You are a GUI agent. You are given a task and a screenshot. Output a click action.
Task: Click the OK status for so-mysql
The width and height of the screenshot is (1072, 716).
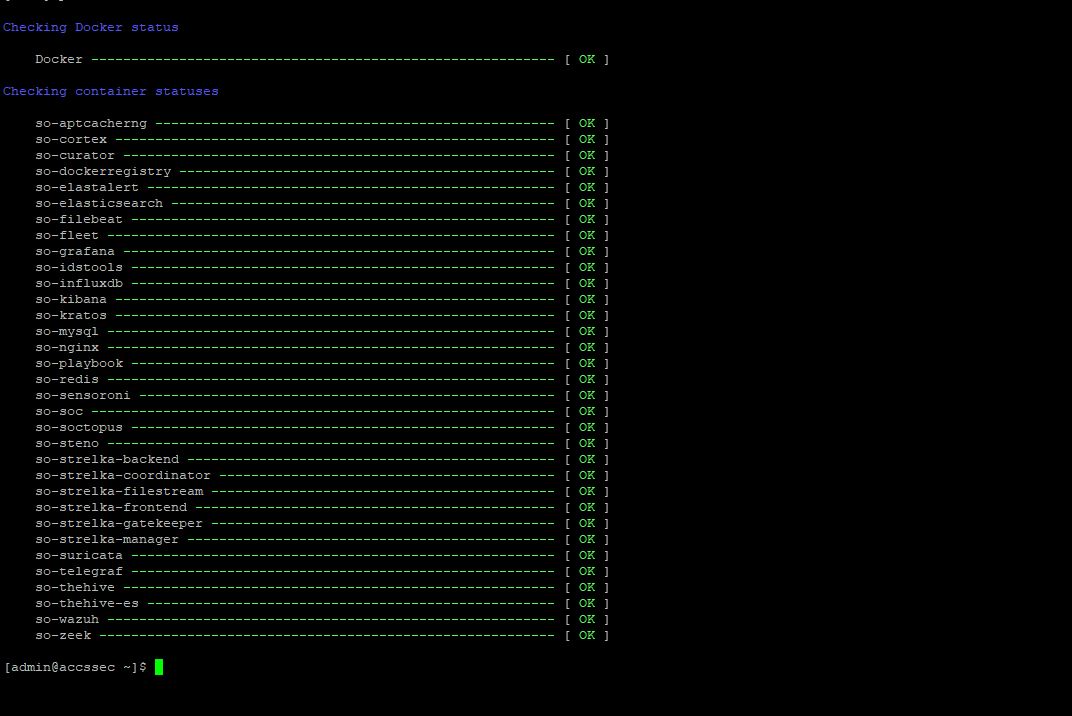pyautogui.click(x=587, y=332)
